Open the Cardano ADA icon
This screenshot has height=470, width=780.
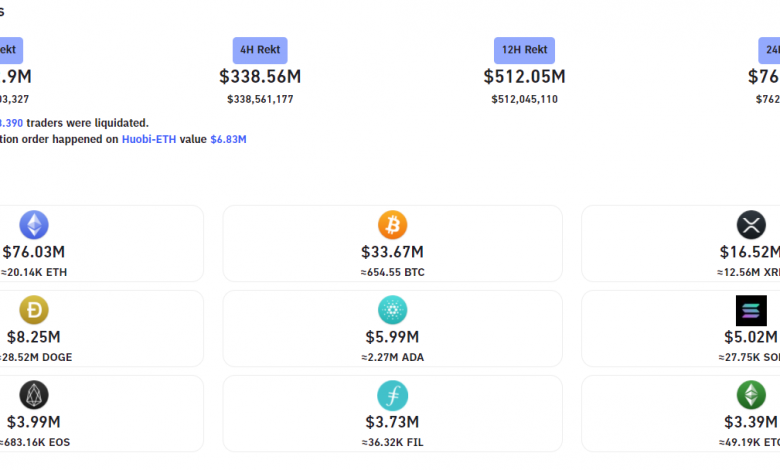pos(392,310)
